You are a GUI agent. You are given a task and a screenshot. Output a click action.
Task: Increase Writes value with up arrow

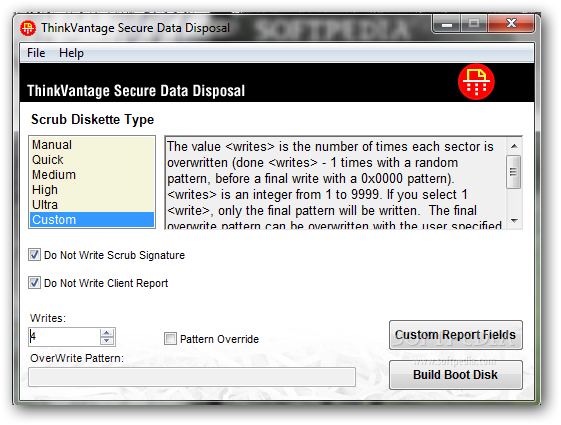tap(107, 333)
